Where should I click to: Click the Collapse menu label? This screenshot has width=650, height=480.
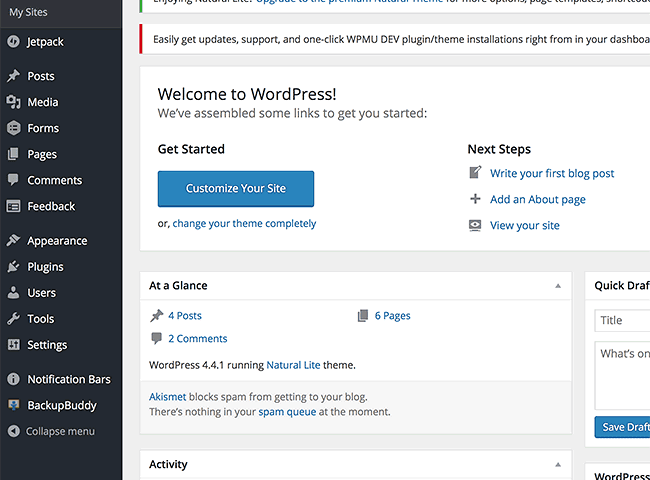(60, 432)
